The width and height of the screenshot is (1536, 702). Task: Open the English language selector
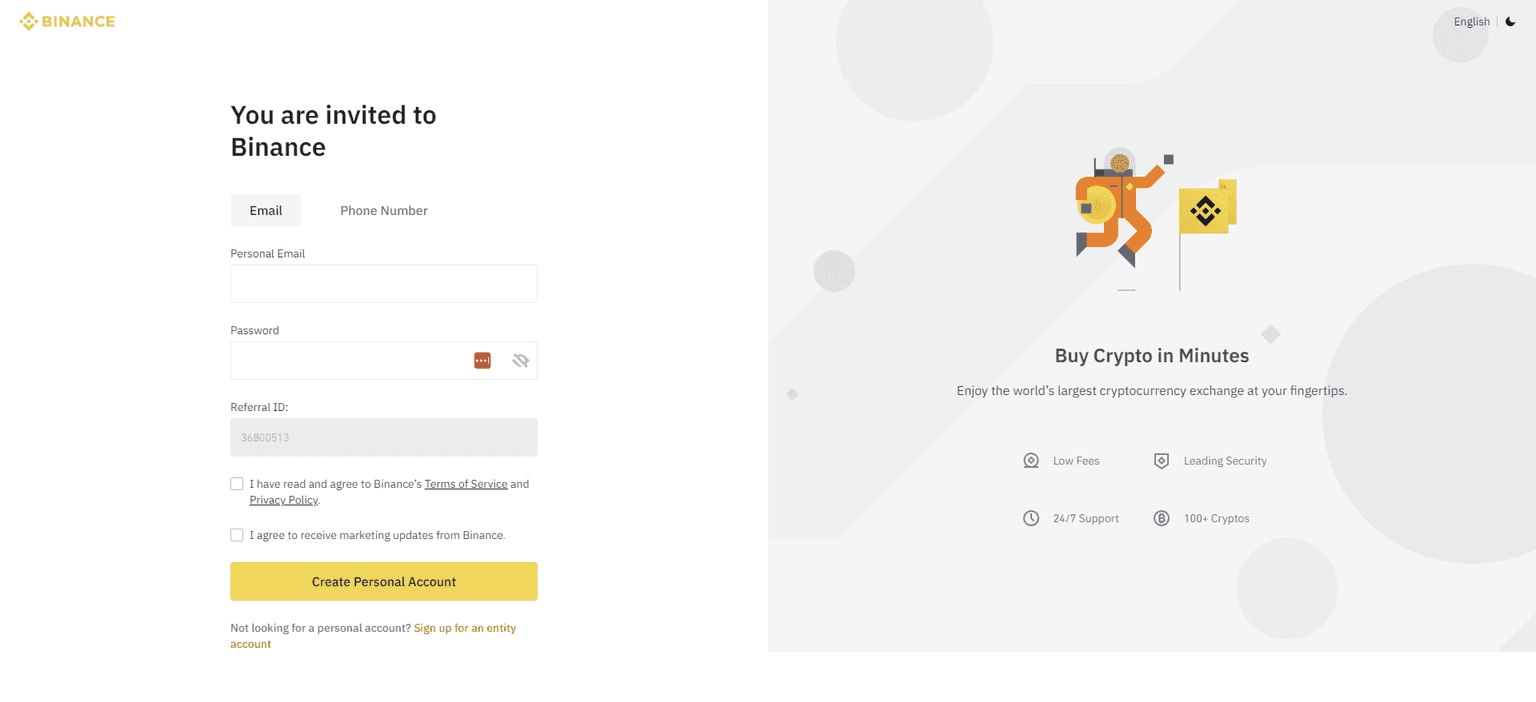1471,22
